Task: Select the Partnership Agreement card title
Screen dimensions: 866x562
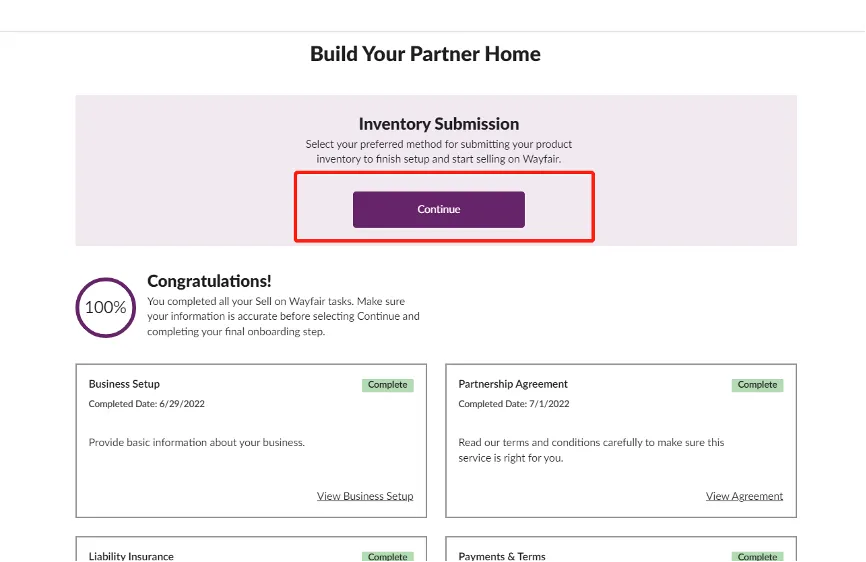Action: point(513,384)
